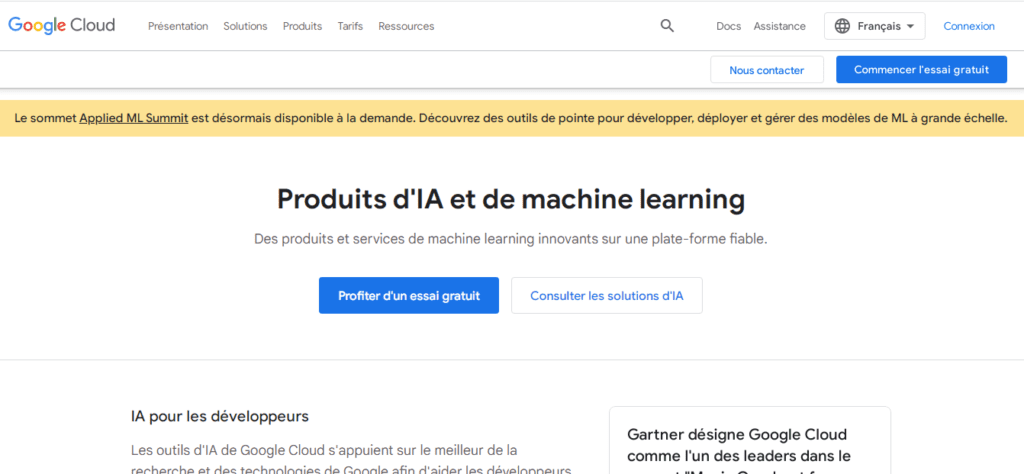Click the IA pour les développeurs heading
The width and height of the screenshot is (1024, 474).
[x=220, y=416]
